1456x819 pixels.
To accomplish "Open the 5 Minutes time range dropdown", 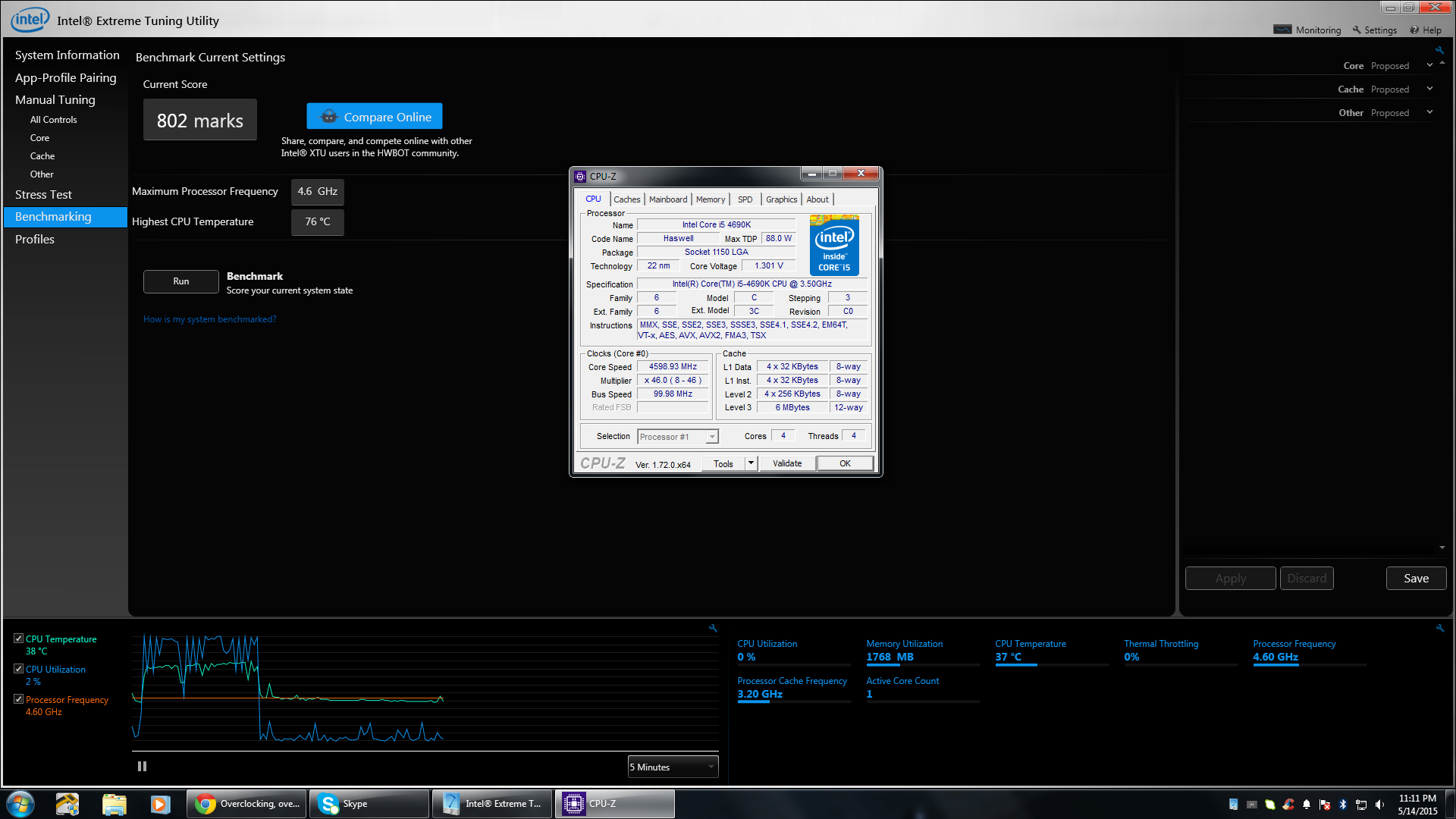I will tap(673, 767).
